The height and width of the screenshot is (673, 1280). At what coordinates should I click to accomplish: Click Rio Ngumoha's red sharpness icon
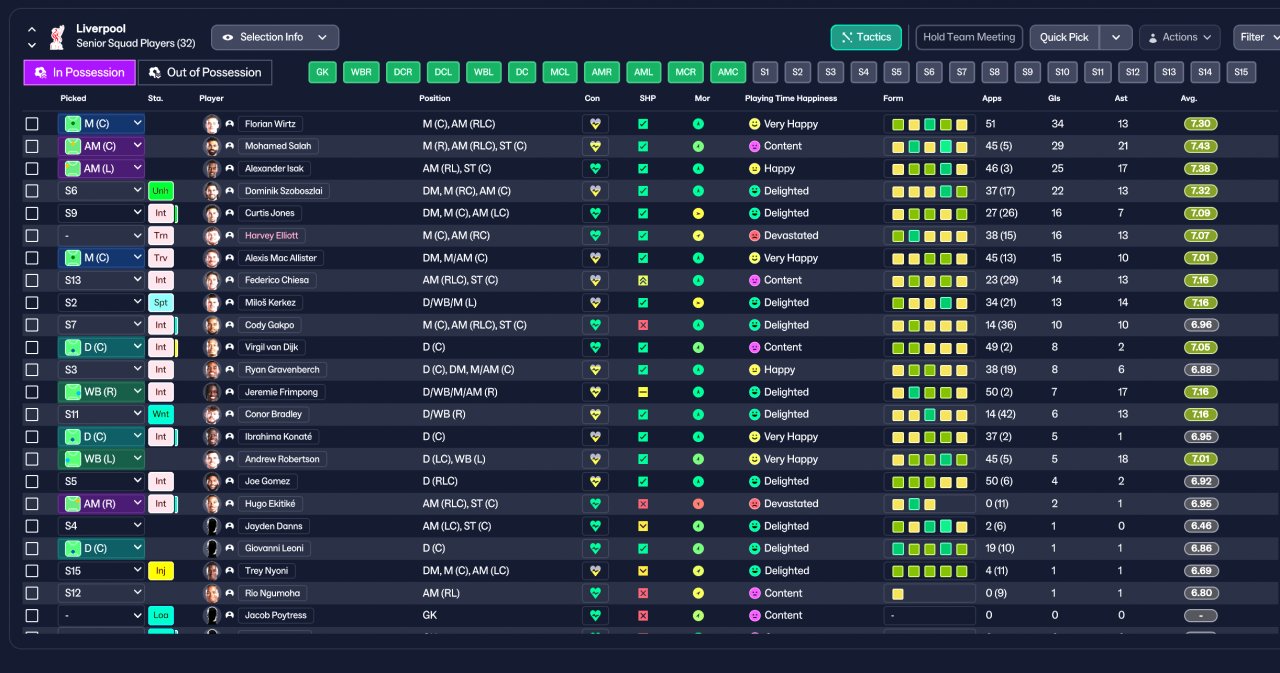click(x=643, y=593)
